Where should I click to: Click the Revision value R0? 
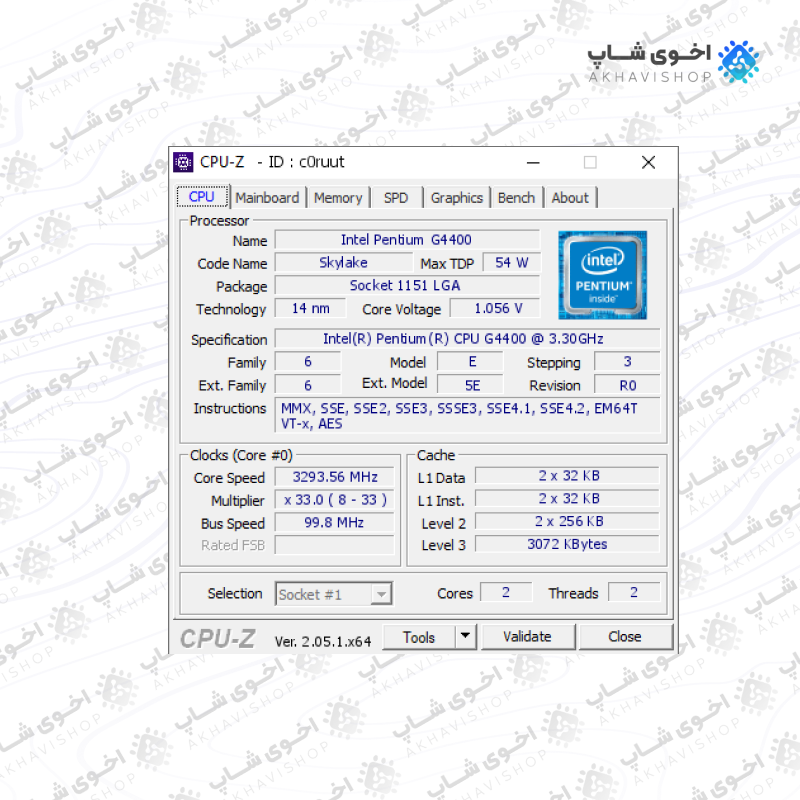pos(627,385)
